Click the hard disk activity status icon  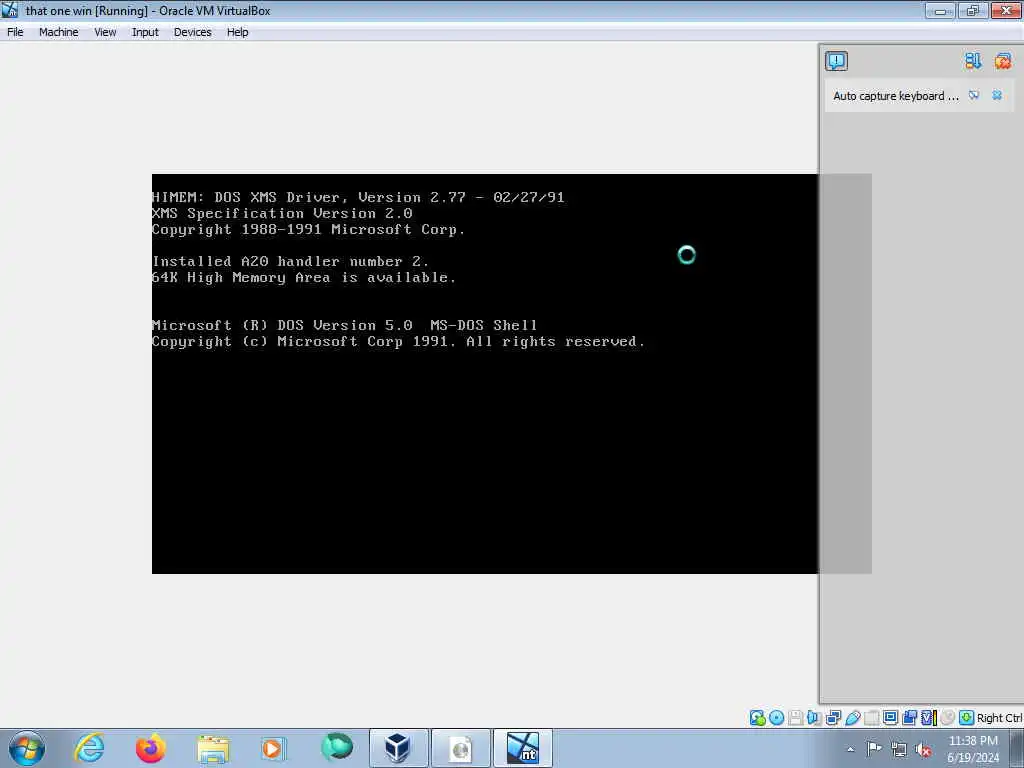[x=757, y=718]
